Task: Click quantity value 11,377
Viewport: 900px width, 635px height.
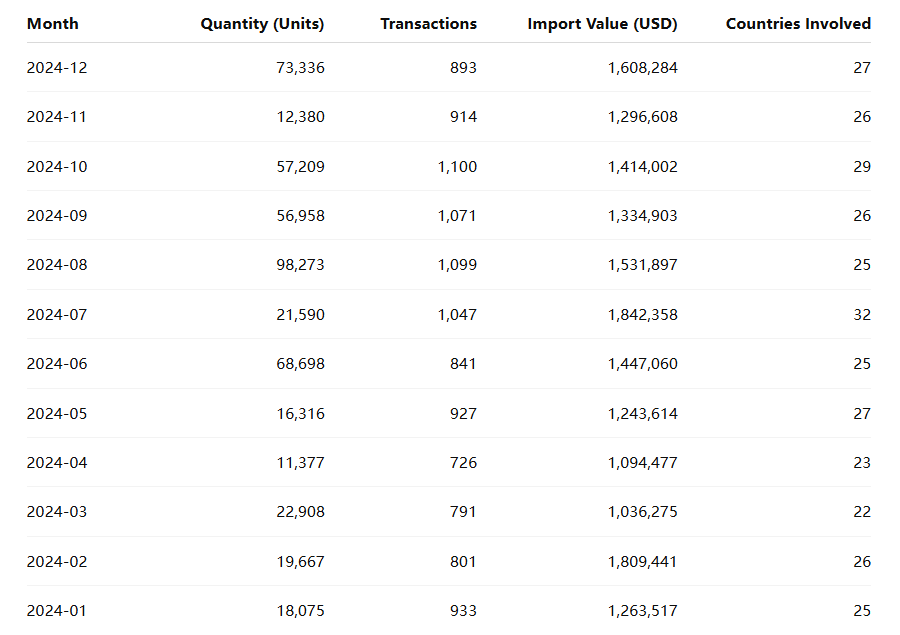Action: tap(300, 463)
